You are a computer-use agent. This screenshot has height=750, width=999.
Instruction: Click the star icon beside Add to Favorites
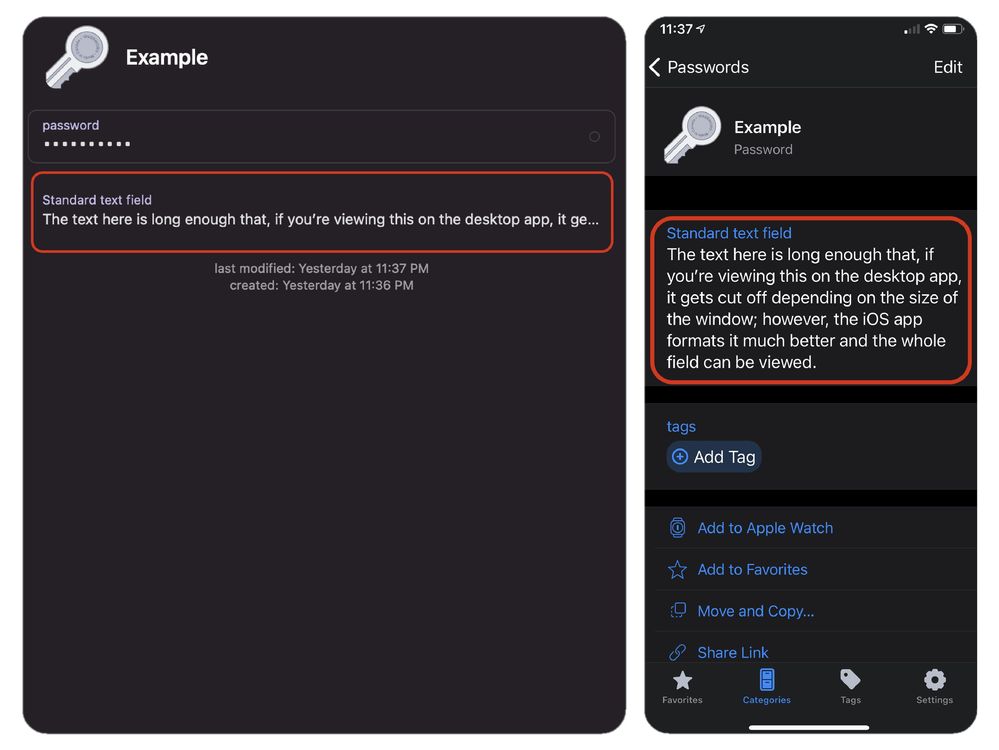(677, 570)
